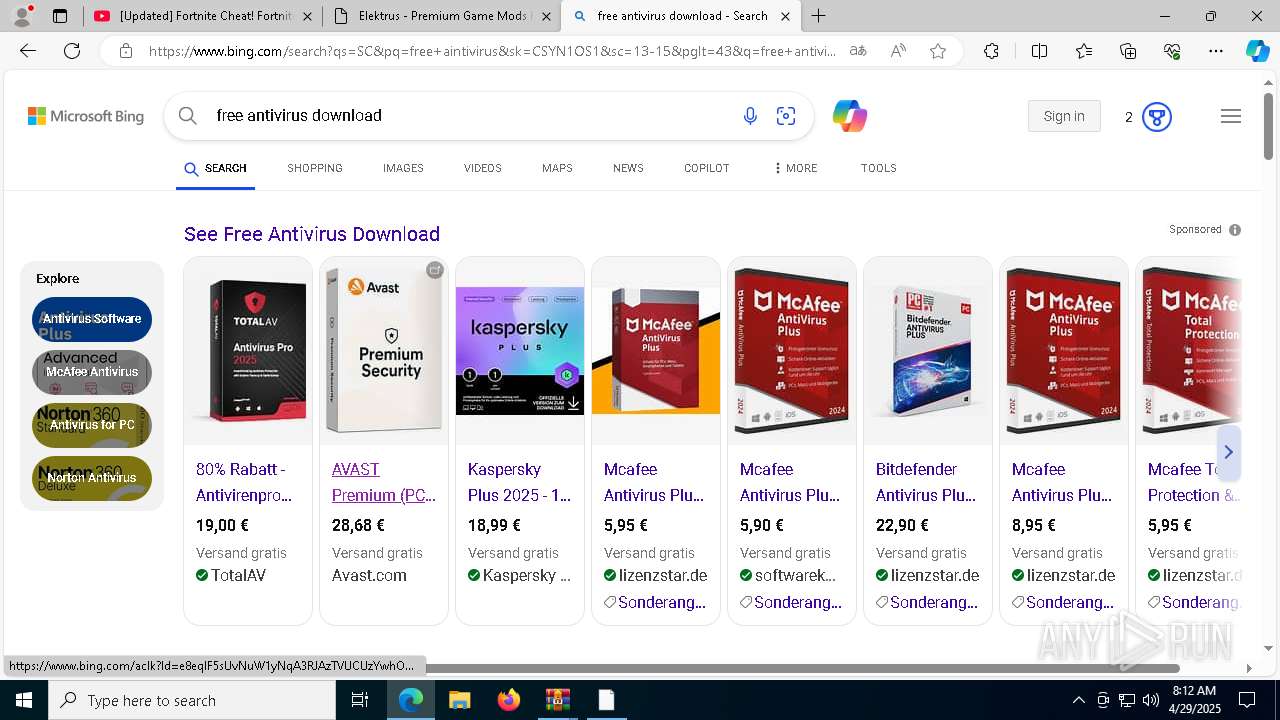
Task: Click the browser address bar URL
Action: point(492,51)
